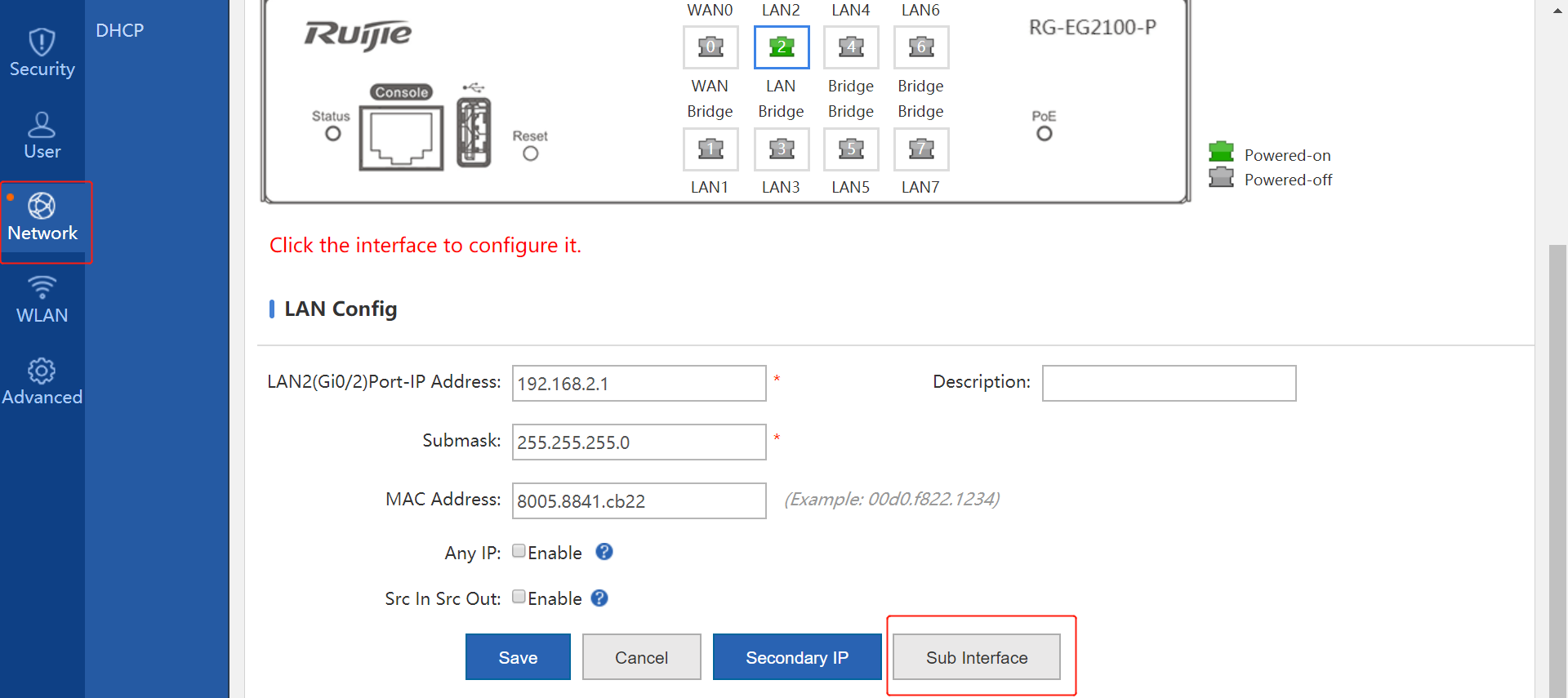Focus the Description input field

point(1169,383)
